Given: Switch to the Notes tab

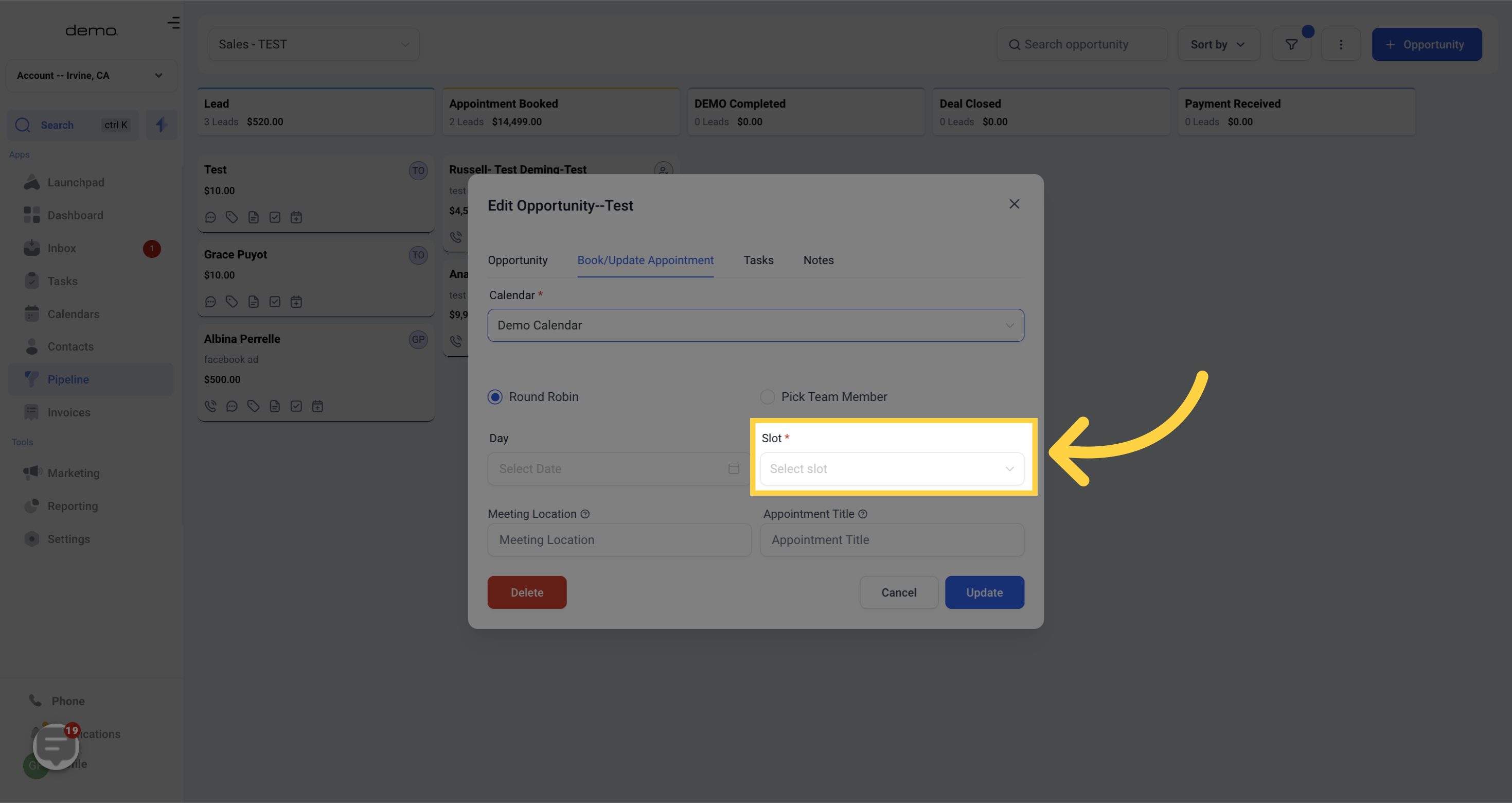Looking at the screenshot, I should (x=817, y=260).
